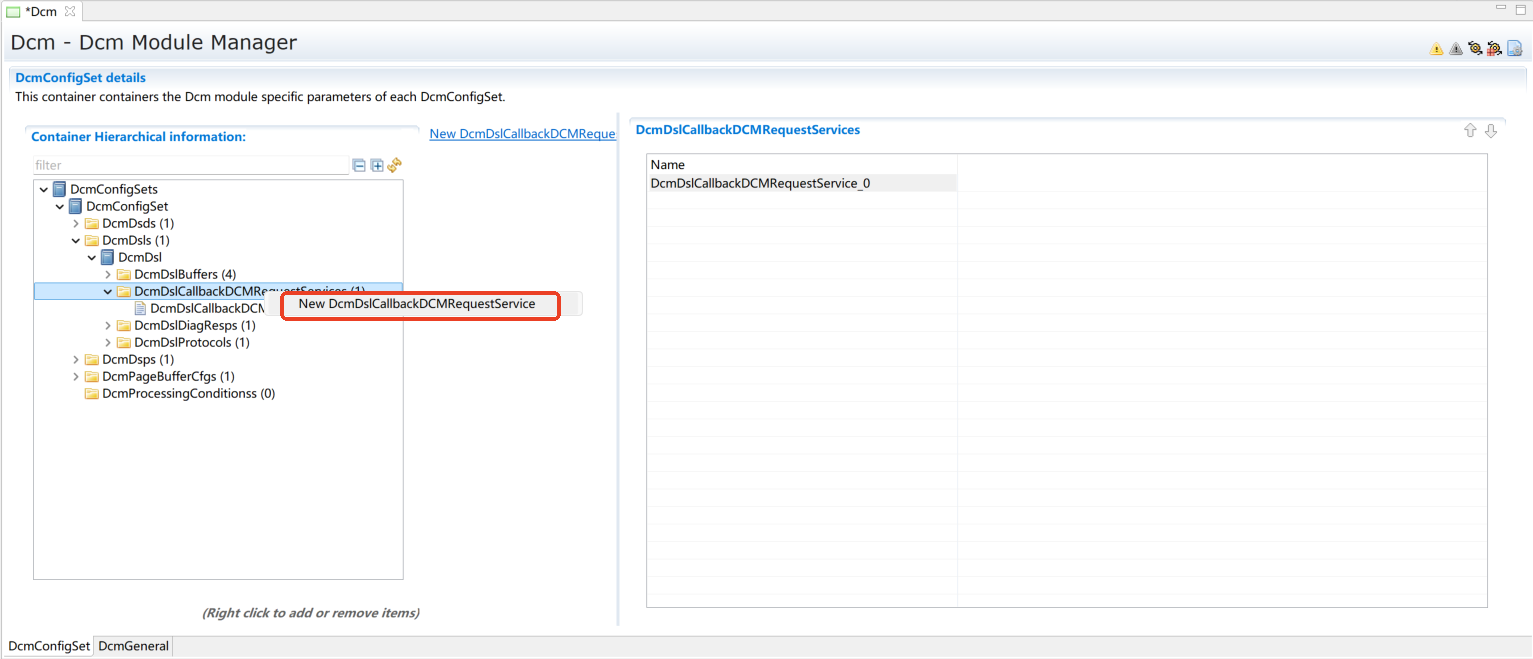Click the New DcmDslCallbackDCMRequest hyperlink
Image resolution: width=1533 pixels, height=659 pixels.
pos(522,134)
